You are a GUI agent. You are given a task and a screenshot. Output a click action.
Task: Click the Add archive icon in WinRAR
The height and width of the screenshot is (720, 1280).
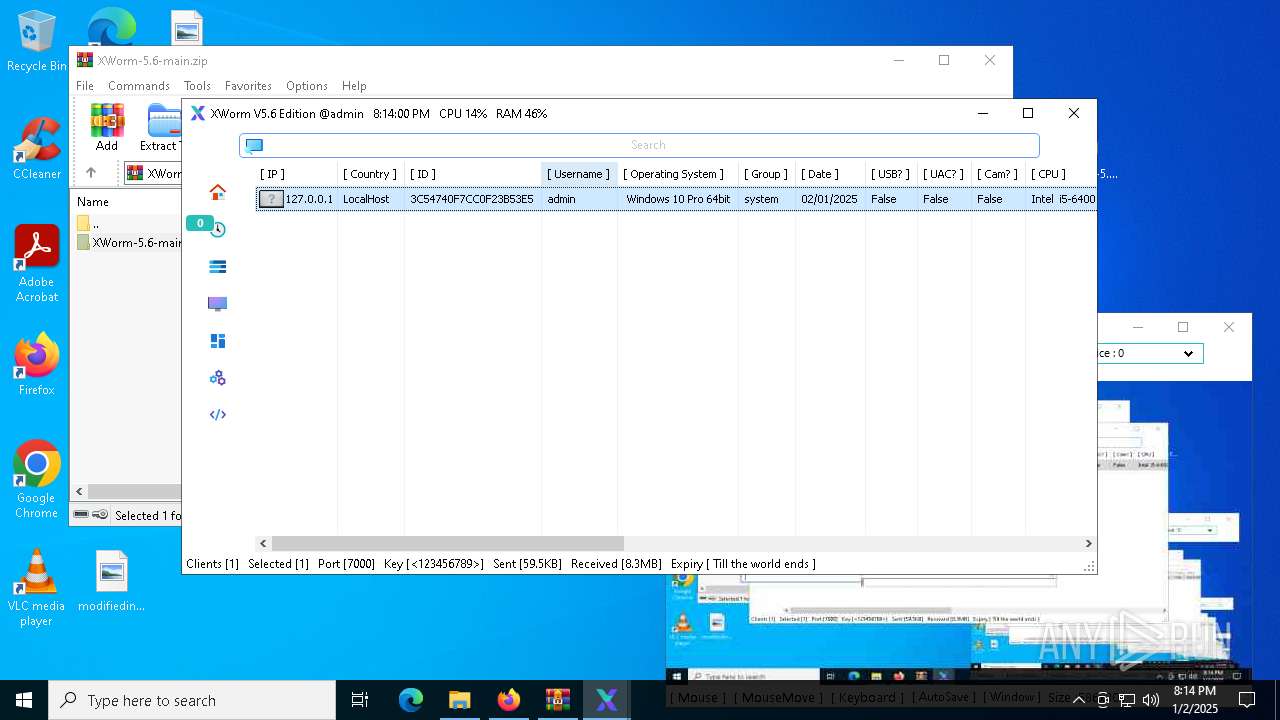pyautogui.click(x=107, y=128)
